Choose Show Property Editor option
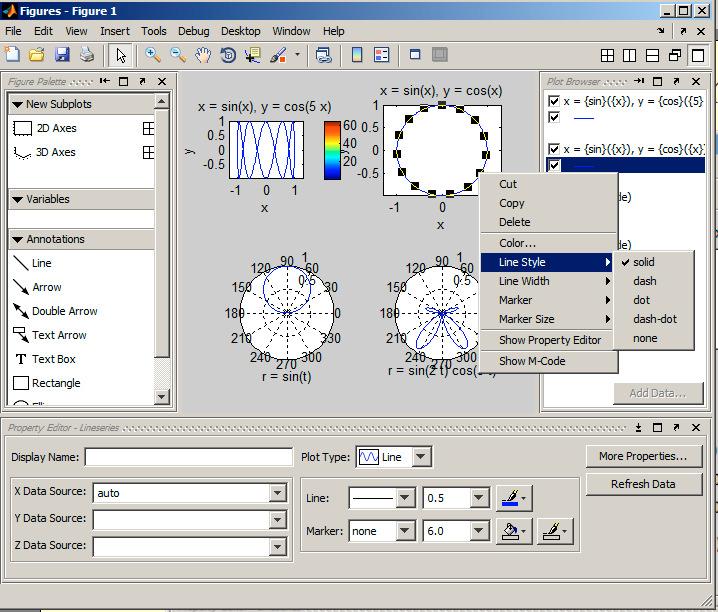The width and height of the screenshot is (718, 612). point(547,340)
